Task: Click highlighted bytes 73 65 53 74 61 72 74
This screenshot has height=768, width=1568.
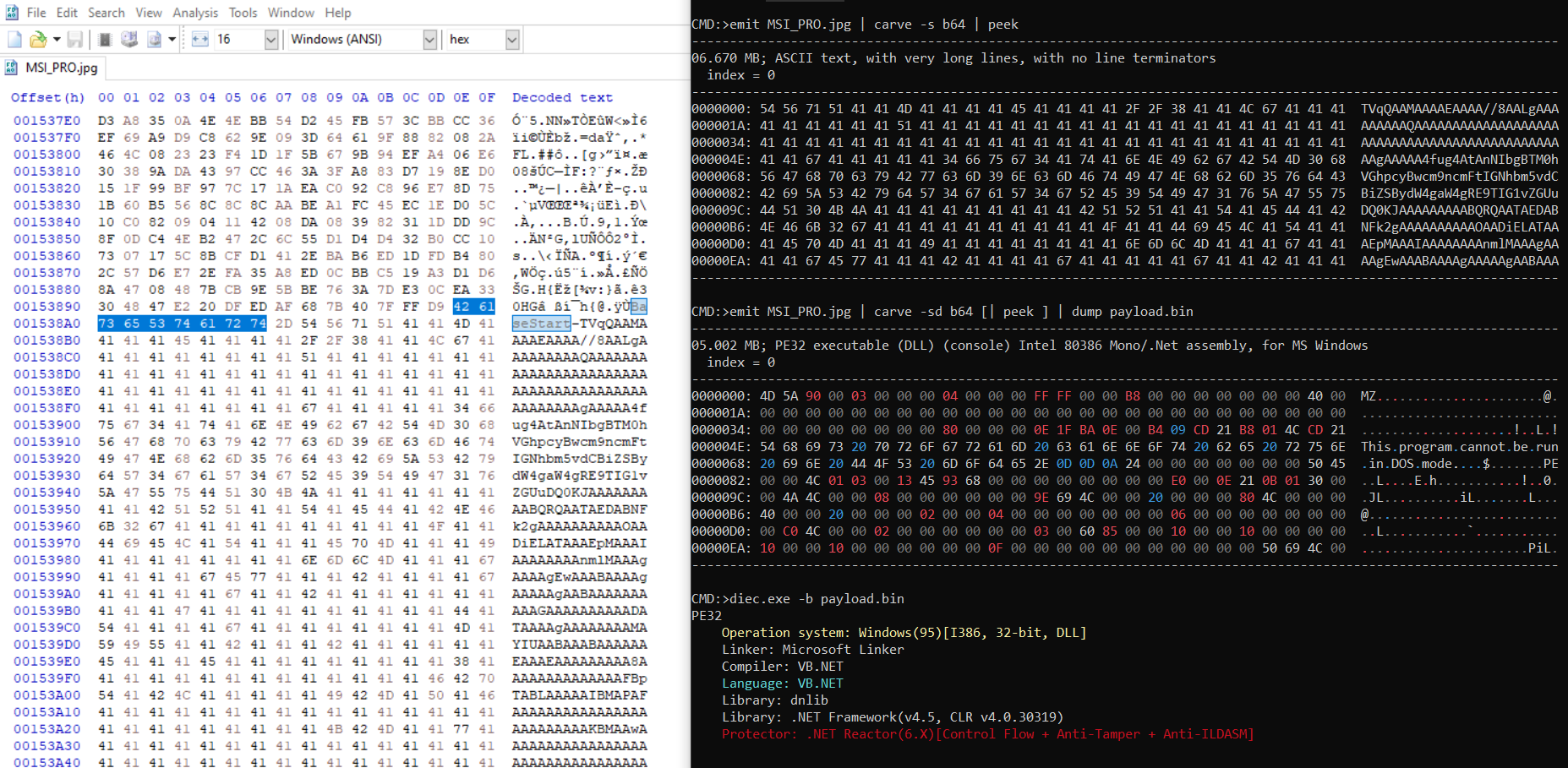Action: click(182, 324)
